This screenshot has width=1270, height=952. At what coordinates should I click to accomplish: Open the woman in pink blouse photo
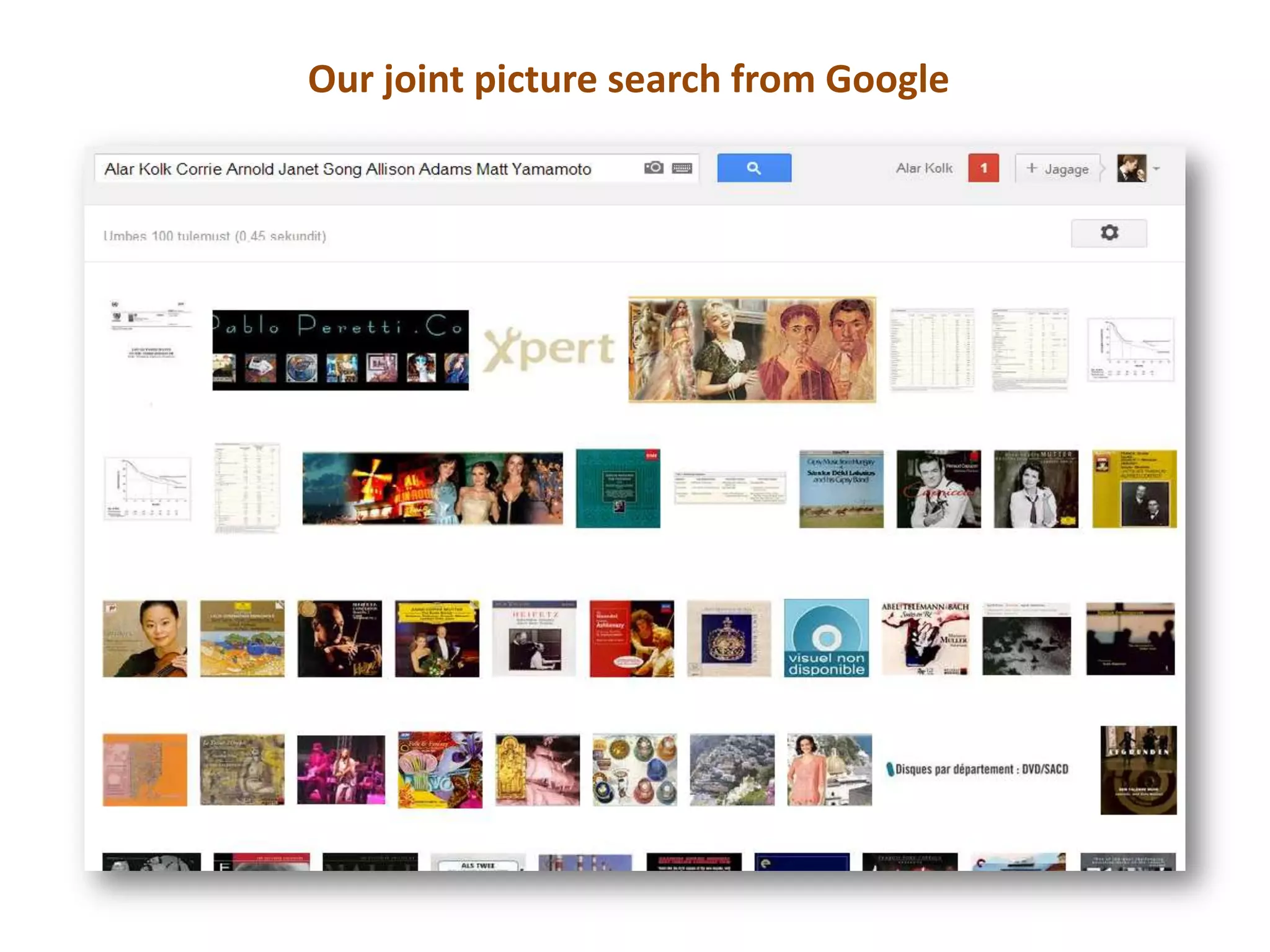click(829, 770)
